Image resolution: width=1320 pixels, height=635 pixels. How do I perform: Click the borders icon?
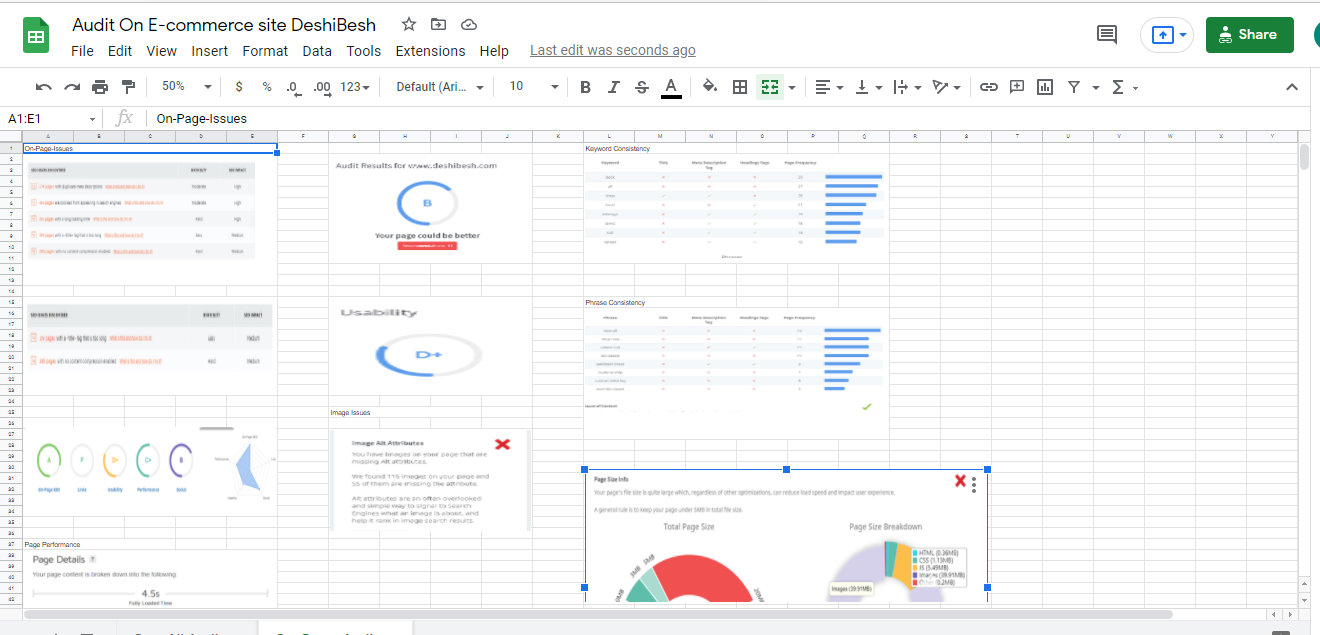point(740,87)
